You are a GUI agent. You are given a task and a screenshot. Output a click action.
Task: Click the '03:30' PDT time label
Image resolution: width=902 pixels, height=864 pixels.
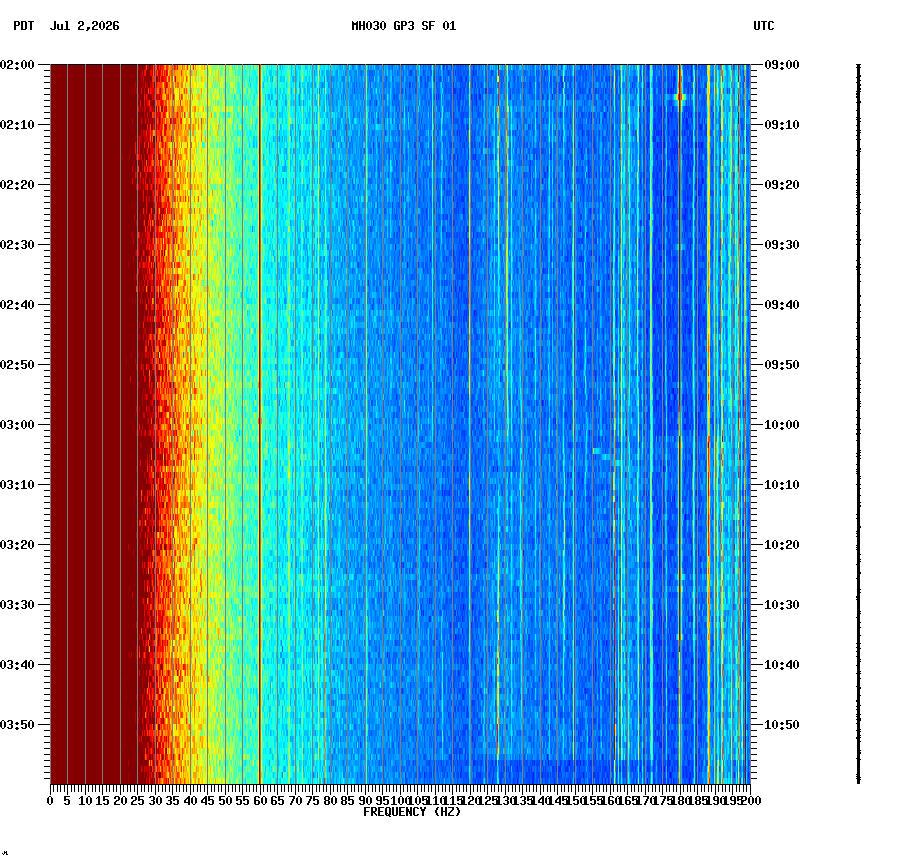click(17, 605)
